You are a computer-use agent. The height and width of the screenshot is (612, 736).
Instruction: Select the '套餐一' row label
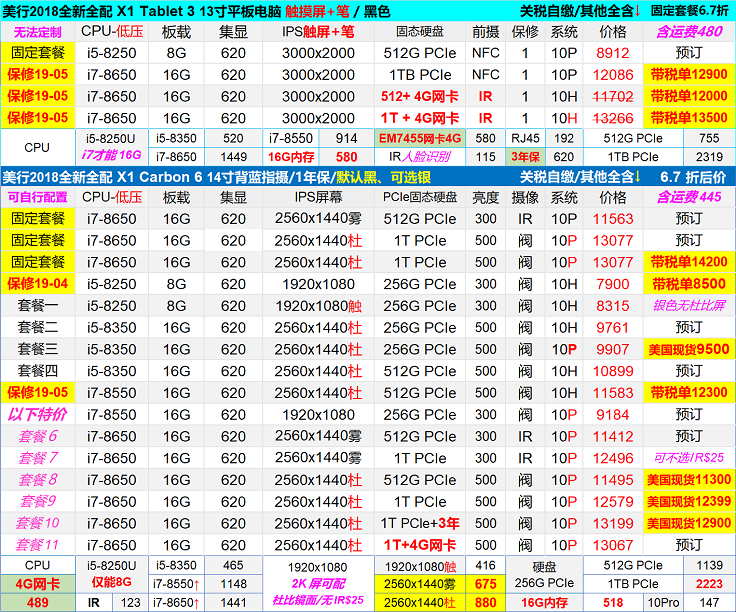[x=38, y=306]
